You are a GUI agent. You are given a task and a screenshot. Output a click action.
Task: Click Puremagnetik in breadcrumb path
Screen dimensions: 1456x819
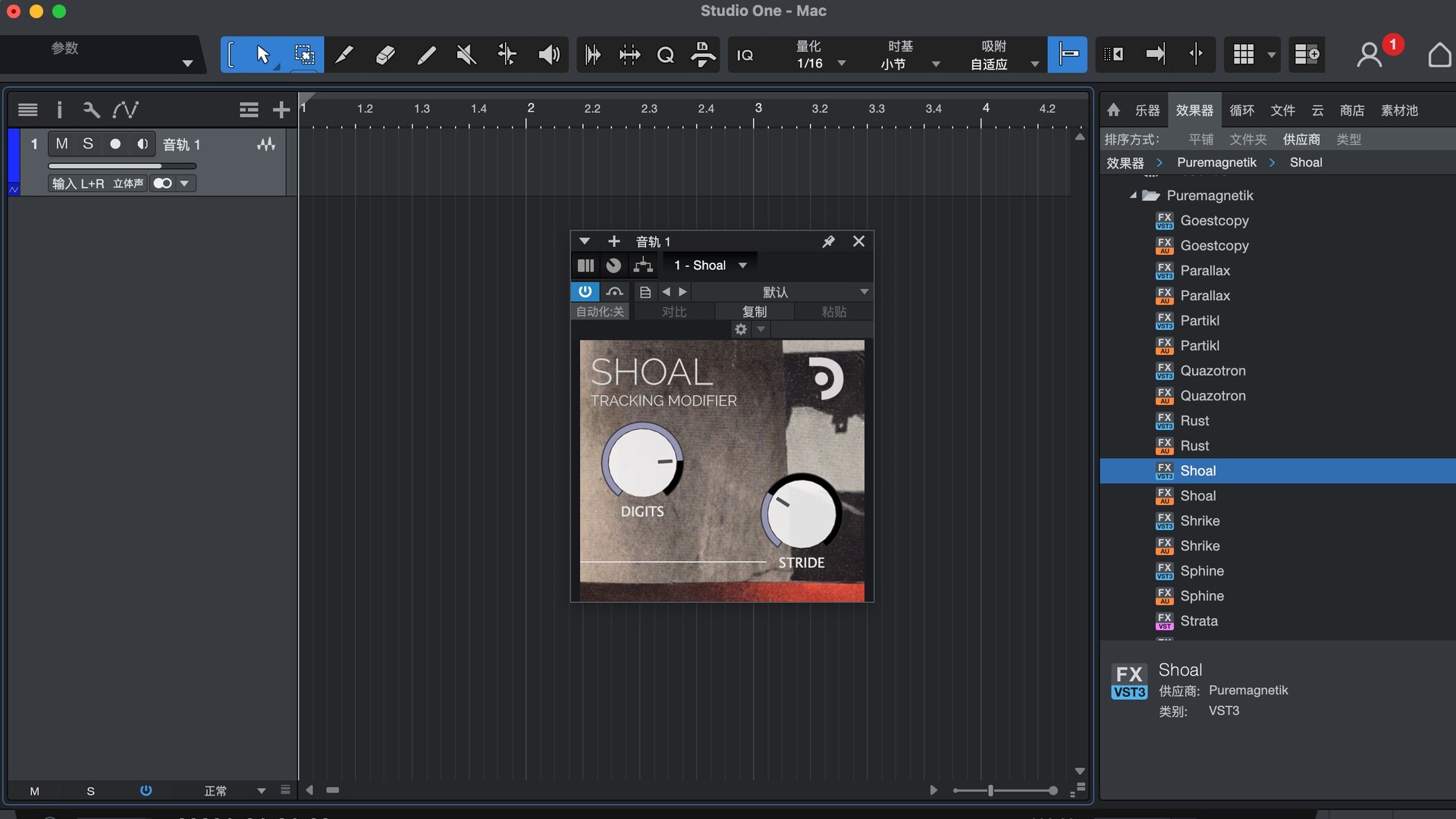1216,162
